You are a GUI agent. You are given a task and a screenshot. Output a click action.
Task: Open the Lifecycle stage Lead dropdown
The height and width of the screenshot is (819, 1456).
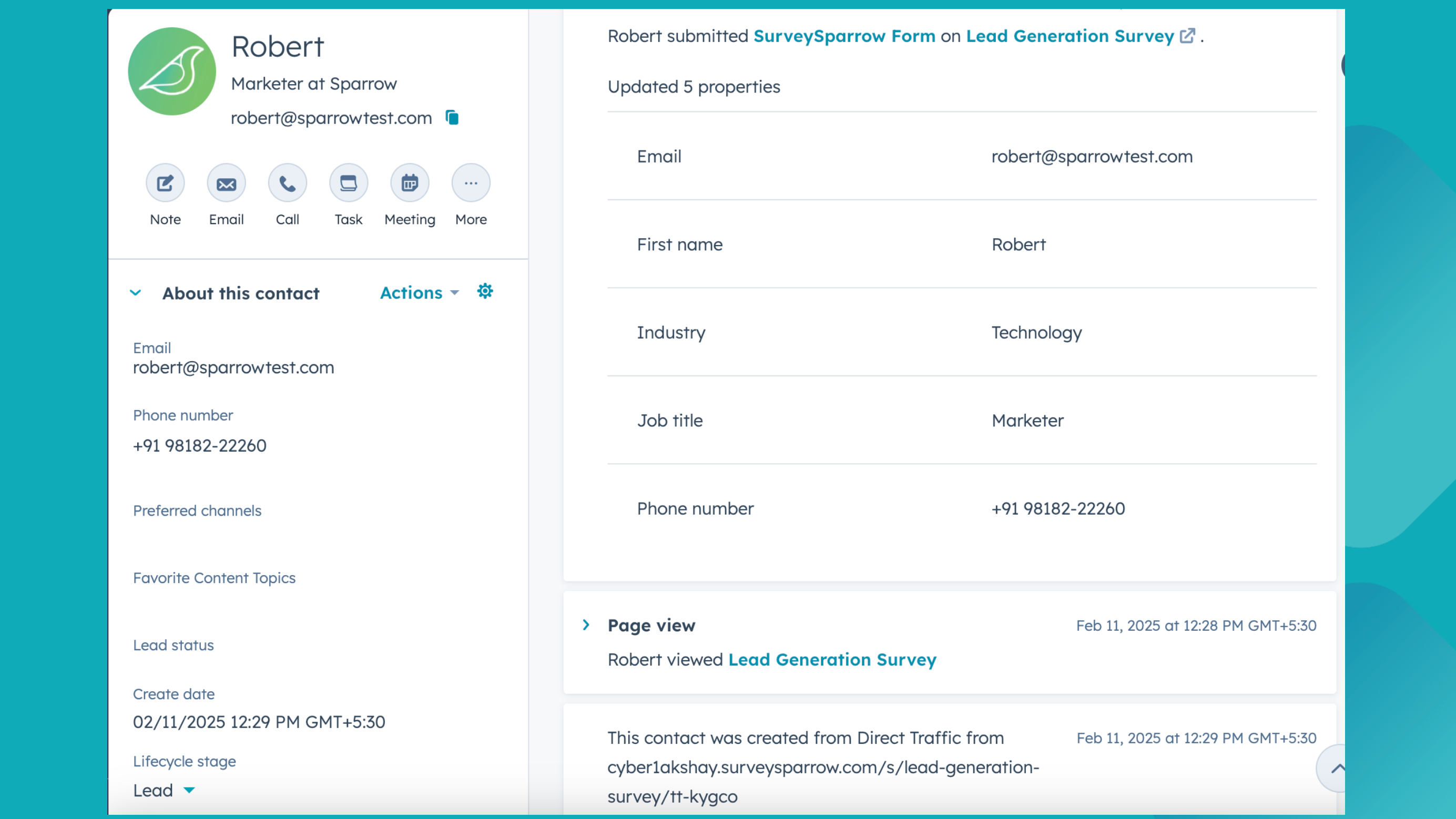coord(164,790)
